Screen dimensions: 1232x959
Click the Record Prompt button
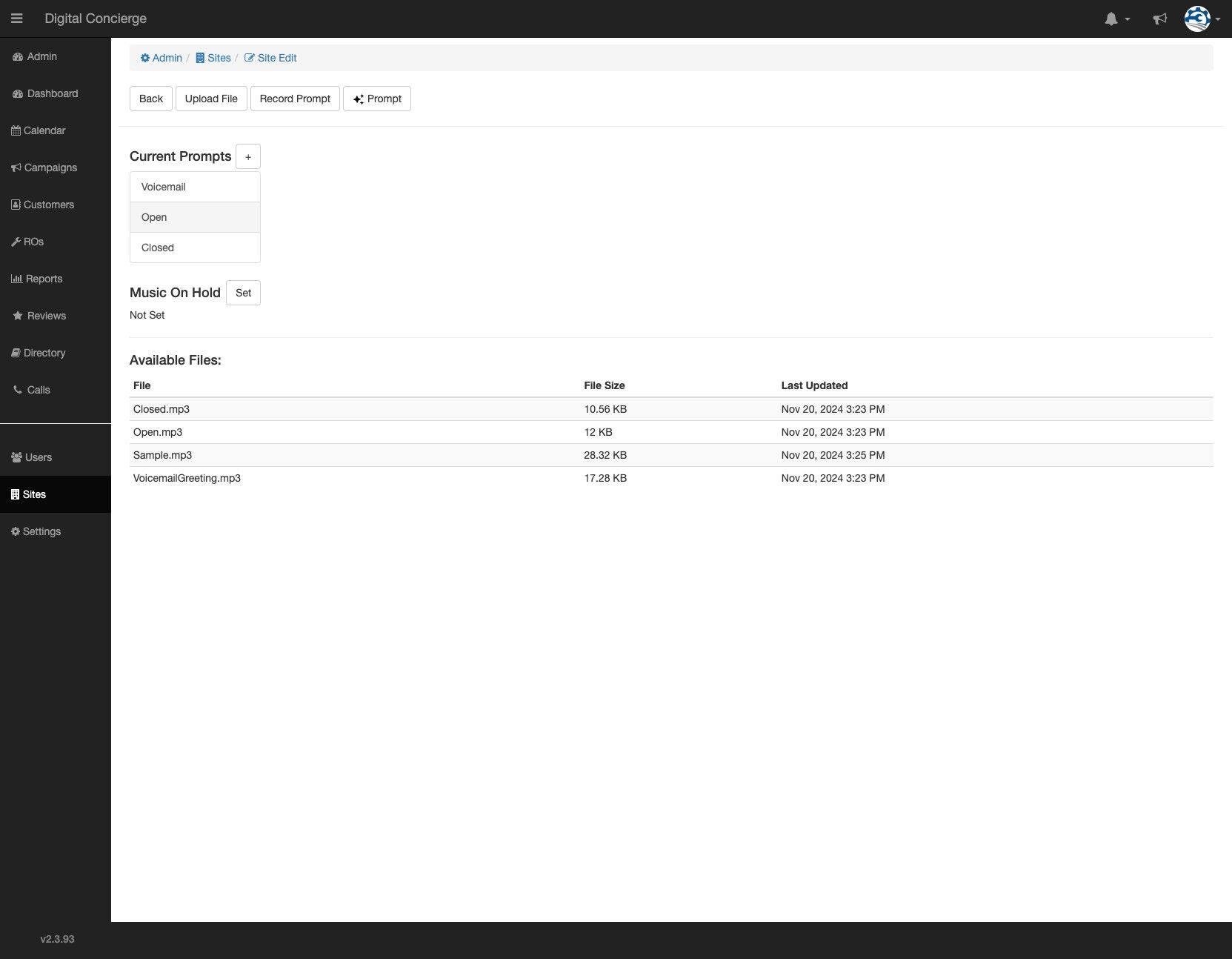pos(295,99)
